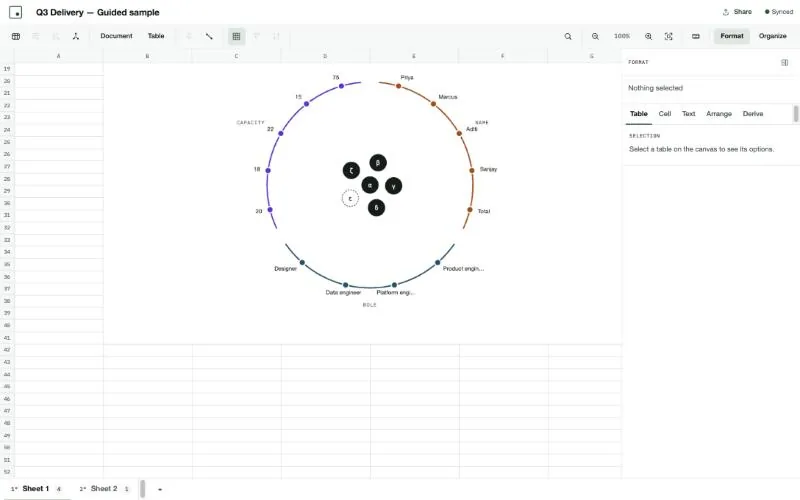Click the Sanjay label on the chart
Image resolution: width=800 pixels, height=500 pixels.
point(488,169)
